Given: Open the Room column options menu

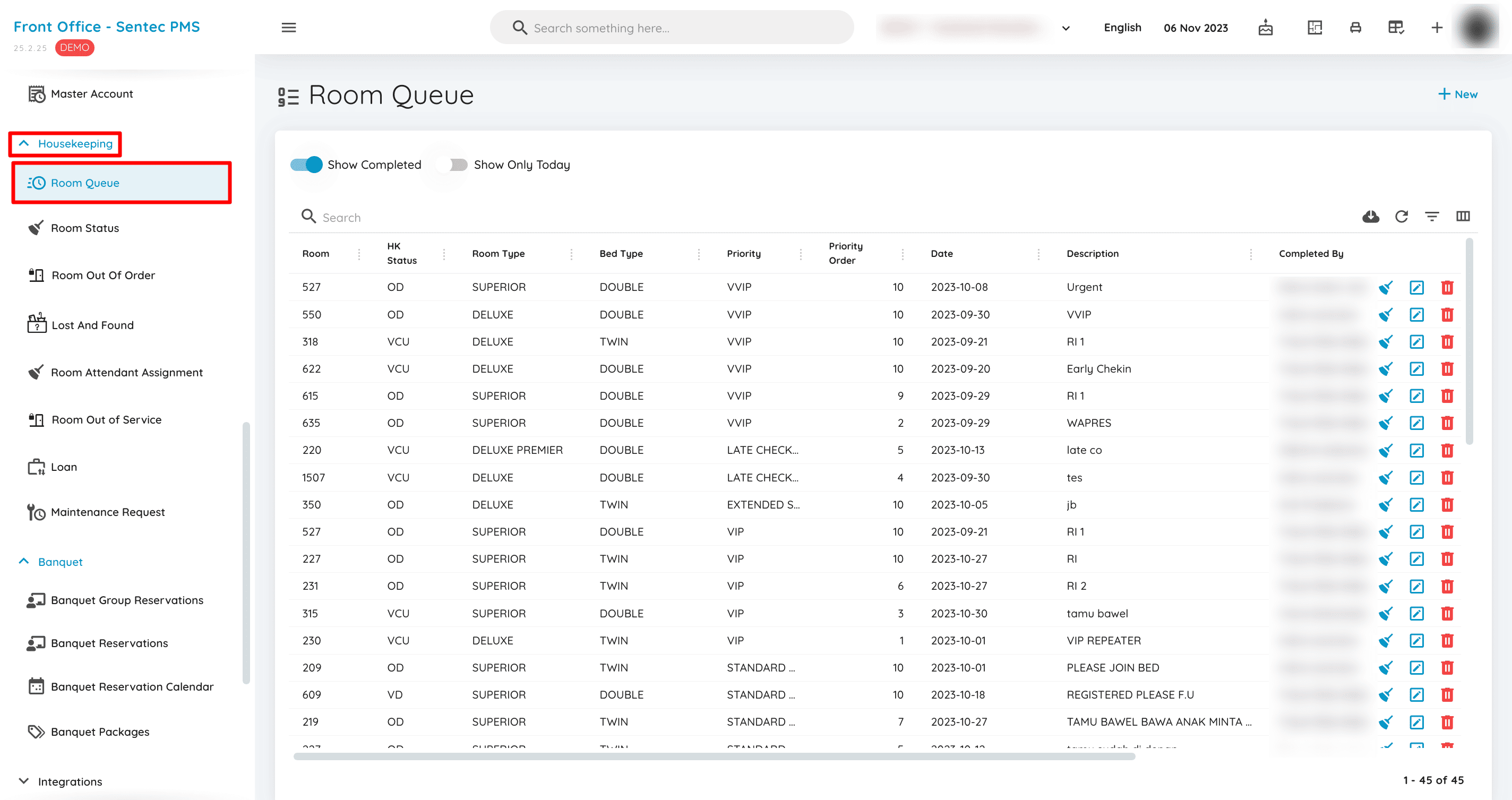Looking at the screenshot, I should pyautogui.click(x=359, y=254).
